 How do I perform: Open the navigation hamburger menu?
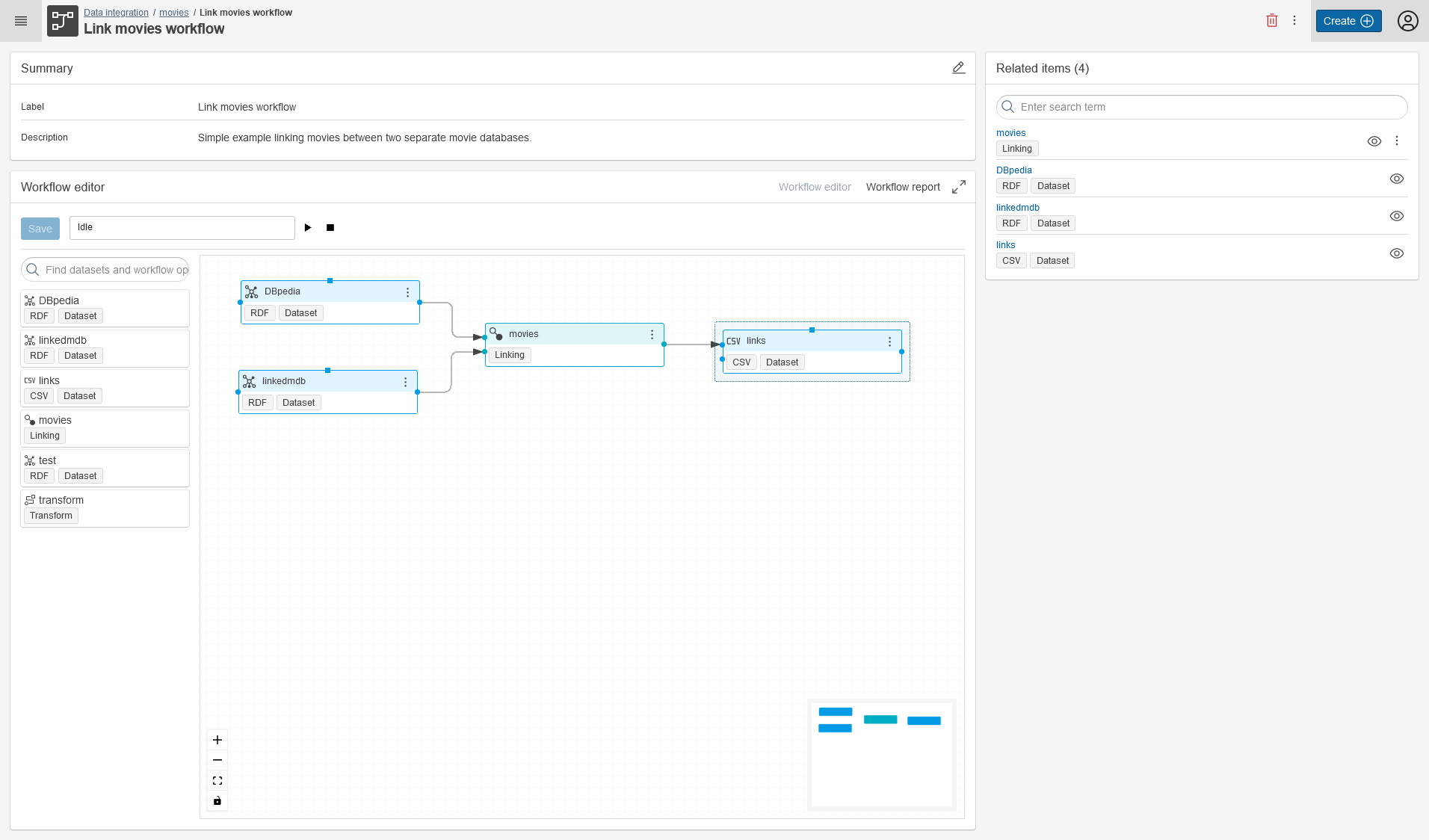[x=21, y=21]
